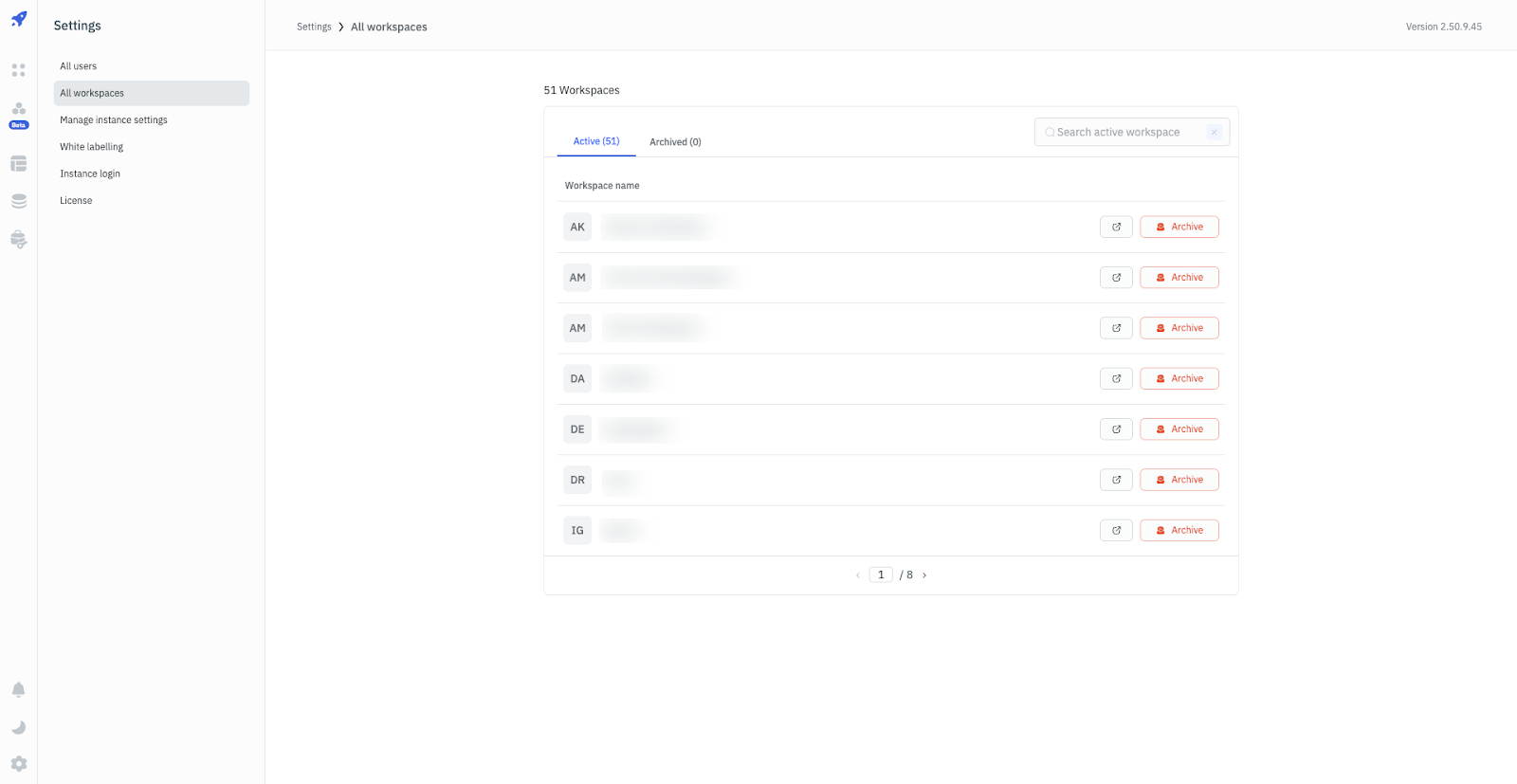Open the AK workspace via open icon
This screenshot has height=784, width=1517.
pos(1116,228)
